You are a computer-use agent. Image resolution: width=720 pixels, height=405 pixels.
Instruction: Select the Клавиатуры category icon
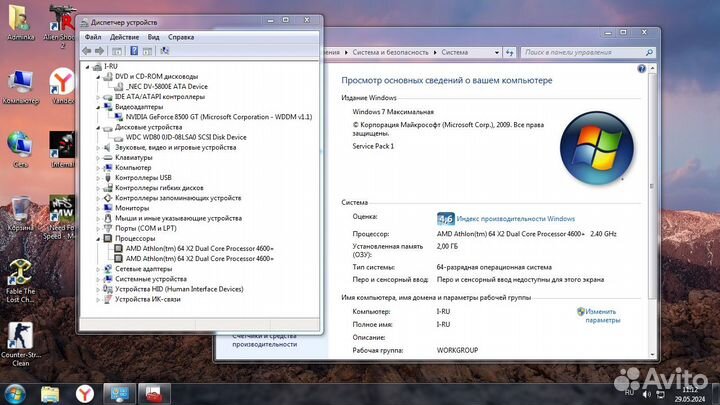click(108, 158)
